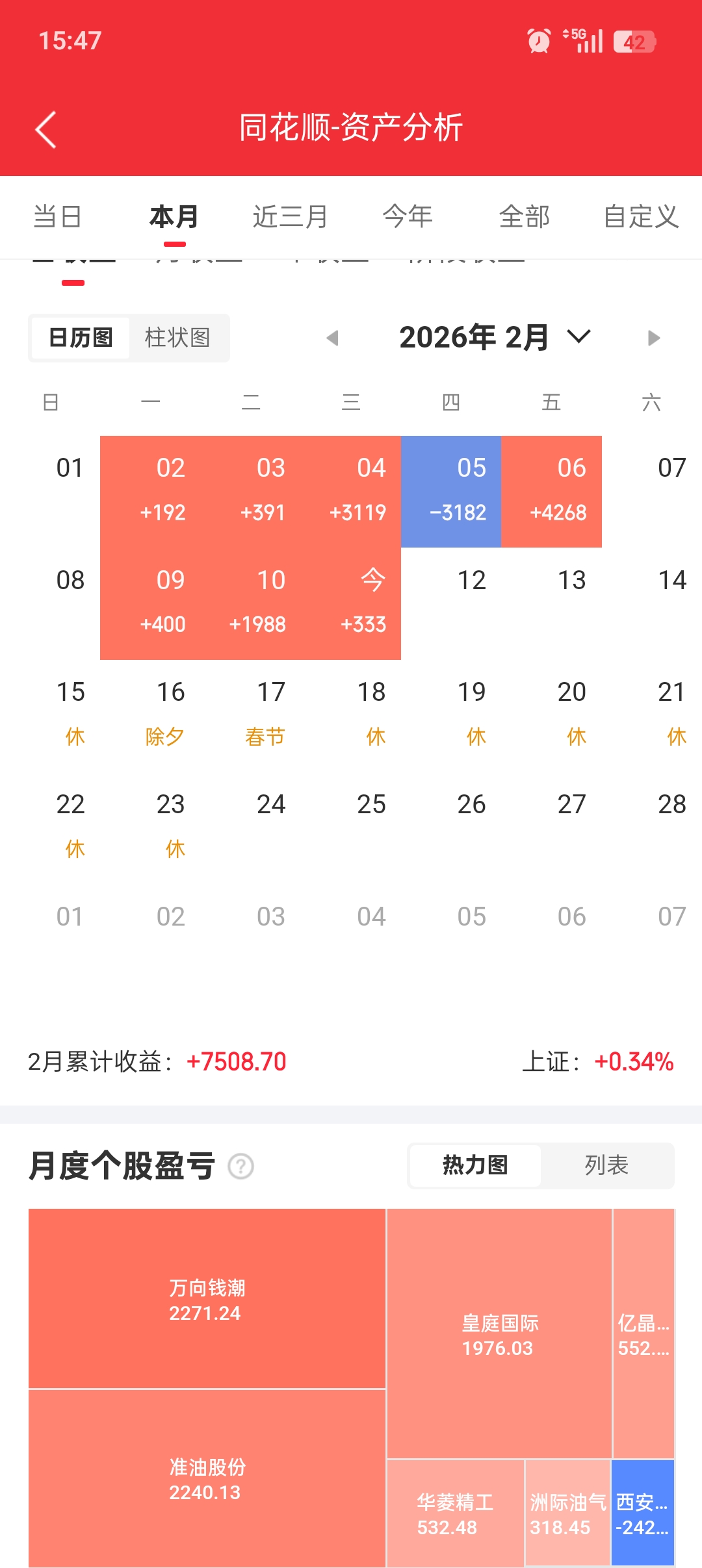Tap the battery level indicator
This screenshot has width=702, height=1568.
click(x=634, y=42)
